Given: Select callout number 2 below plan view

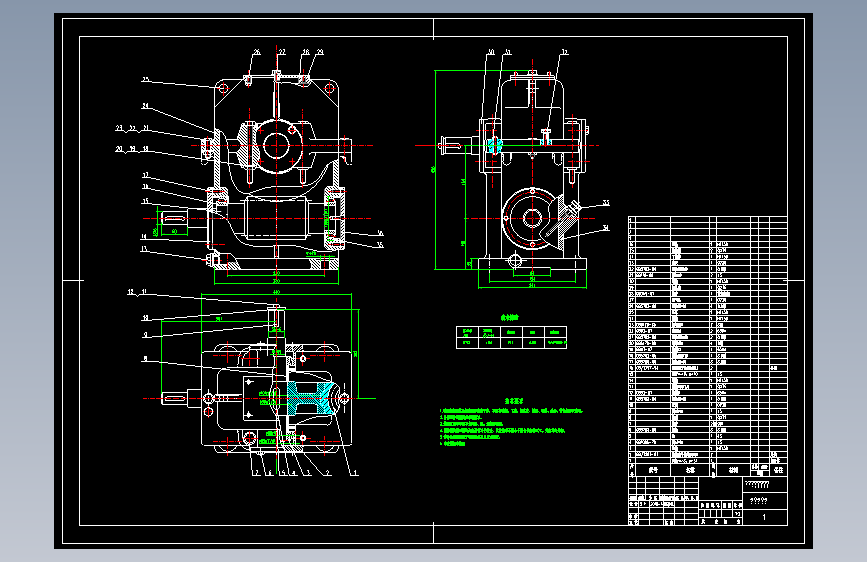Looking at the screenshot, I should pyautogui.click(x=328, y=473).
